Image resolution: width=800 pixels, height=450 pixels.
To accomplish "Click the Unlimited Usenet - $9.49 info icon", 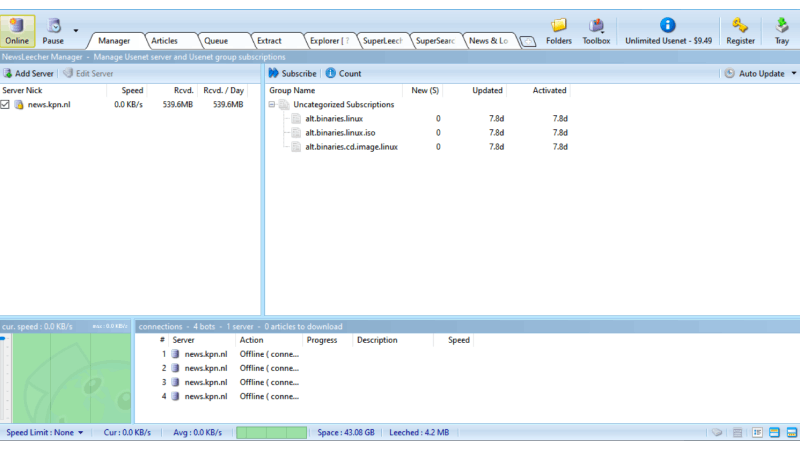I will (668, 25).
